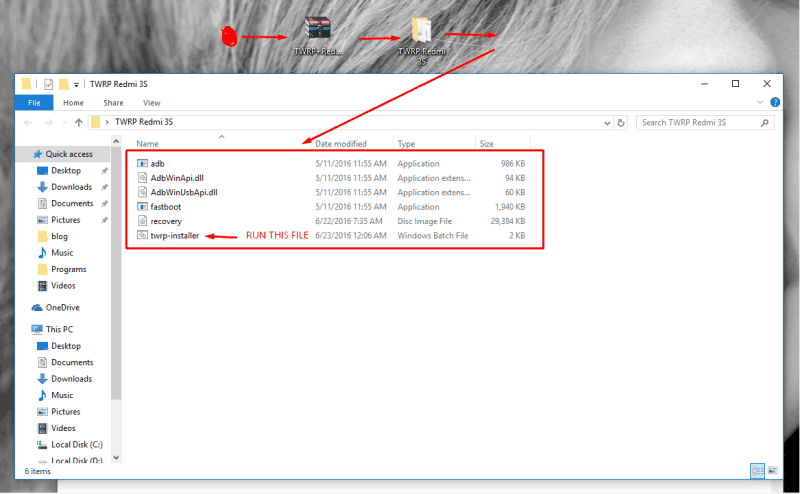Click the 29,384 KB size cell
The height and width of the screenshot is (494, 800).
[508, 221]
